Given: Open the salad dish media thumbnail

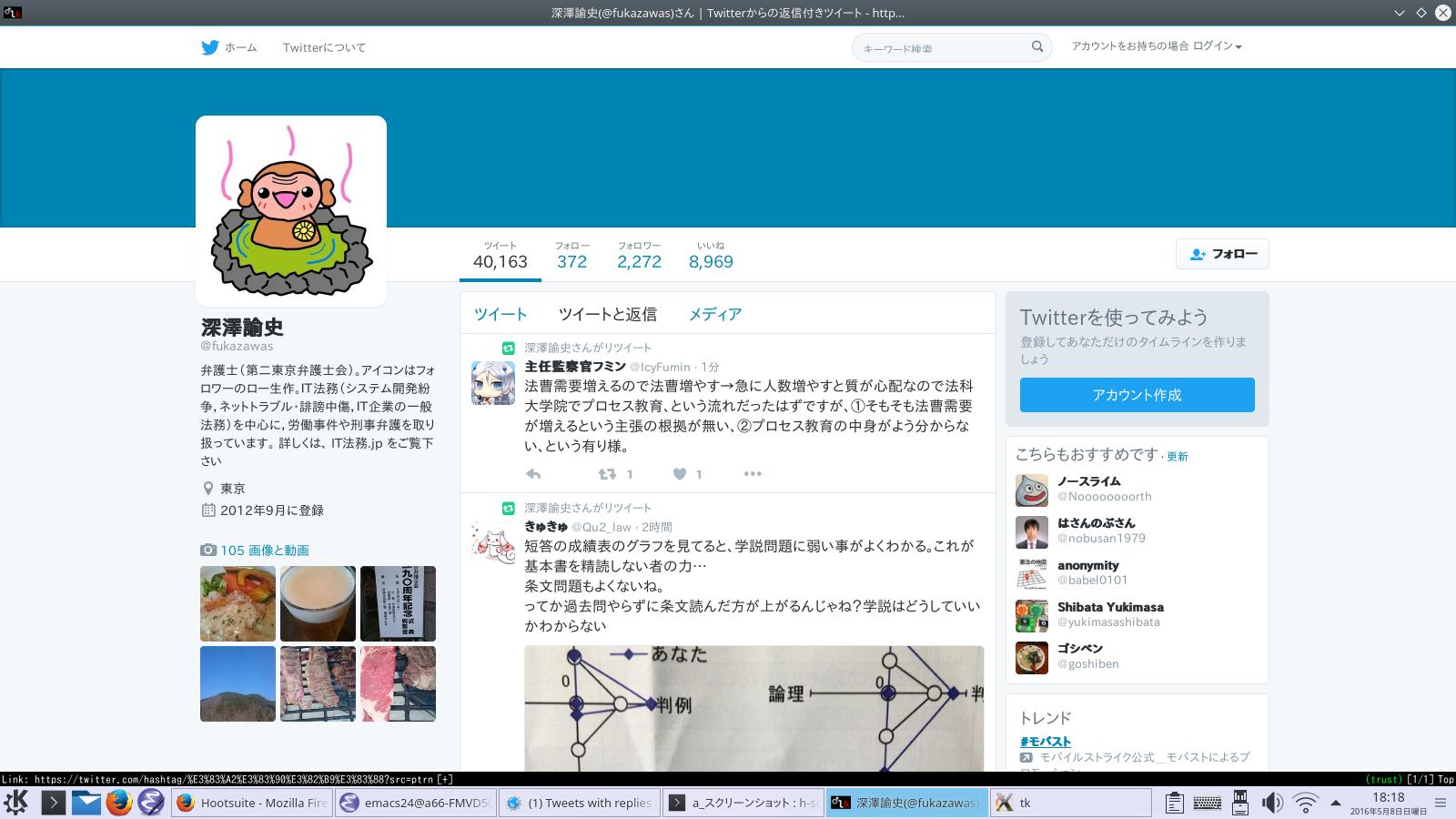Looking at the screenshot, I should [238, 603].
